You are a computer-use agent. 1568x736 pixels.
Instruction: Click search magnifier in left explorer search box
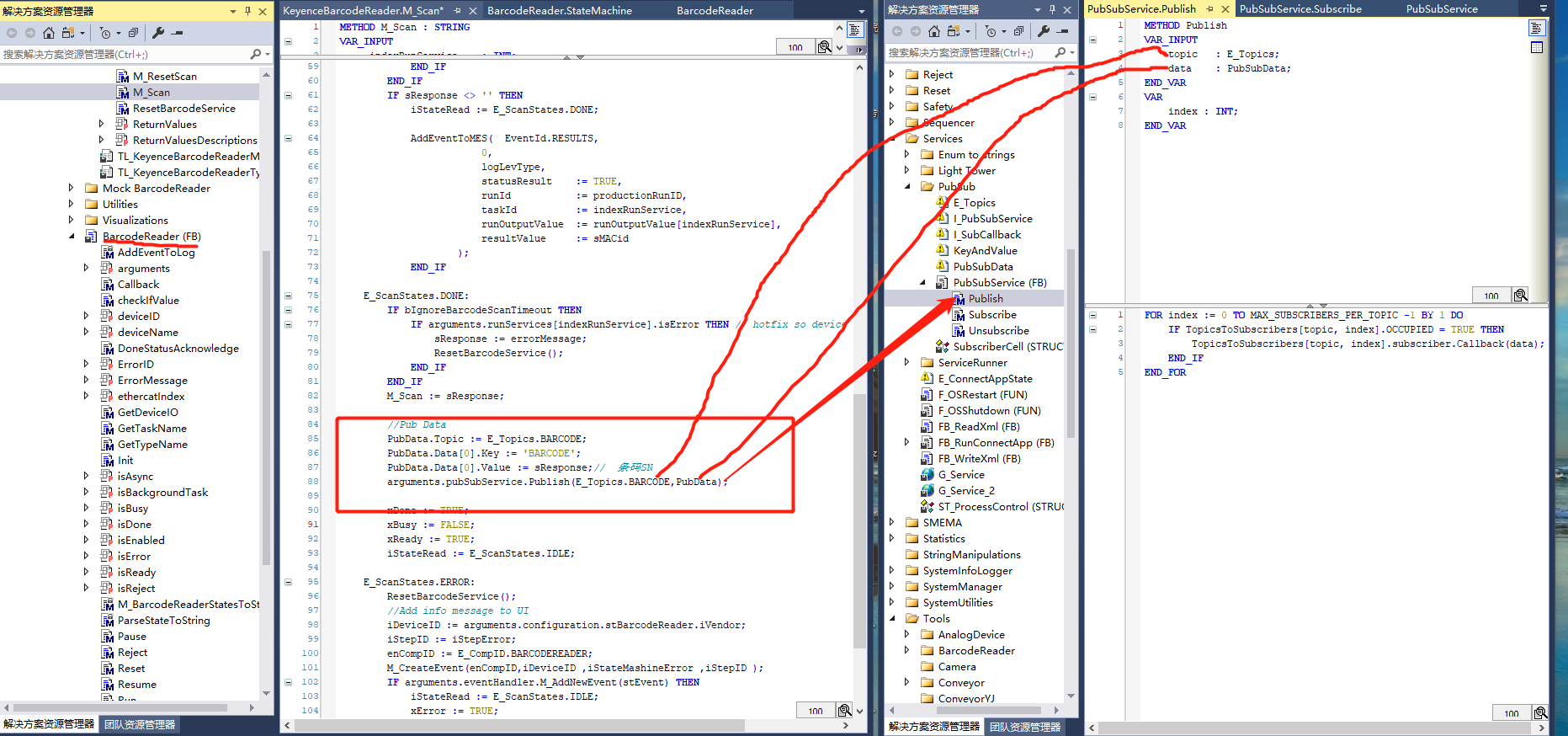(256, 54)
